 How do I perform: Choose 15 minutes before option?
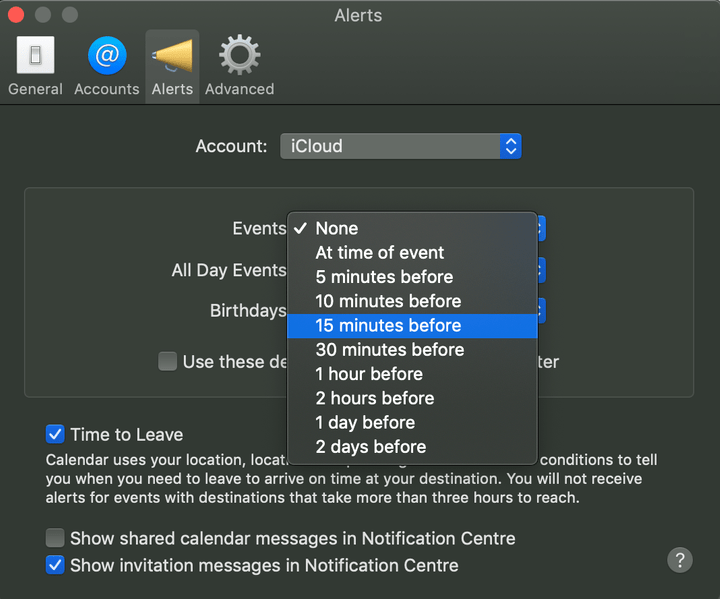coord(412,326)
